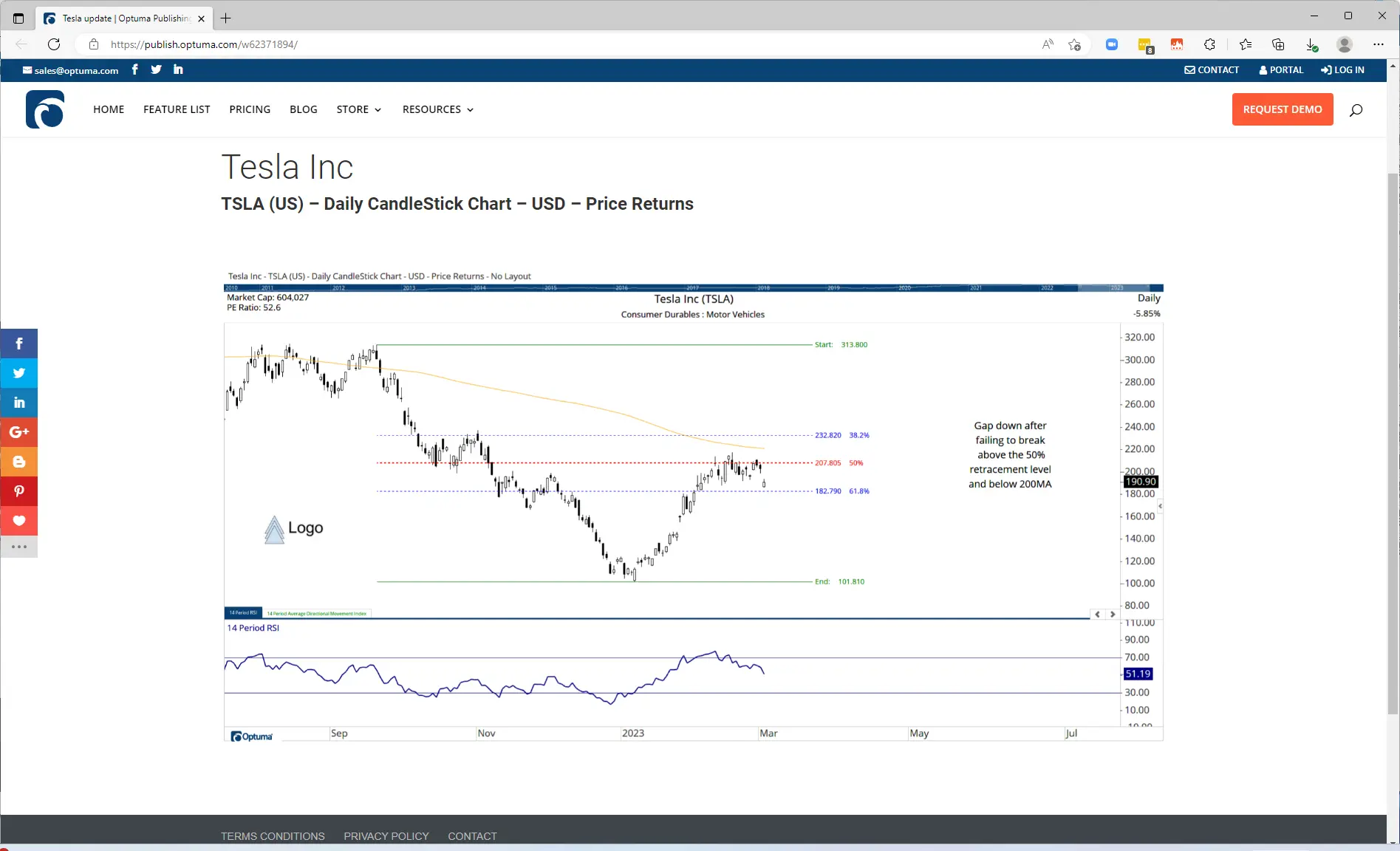The image size is (1400, 851).
Task: Open the tab actions menu icon
Action: 18,18
